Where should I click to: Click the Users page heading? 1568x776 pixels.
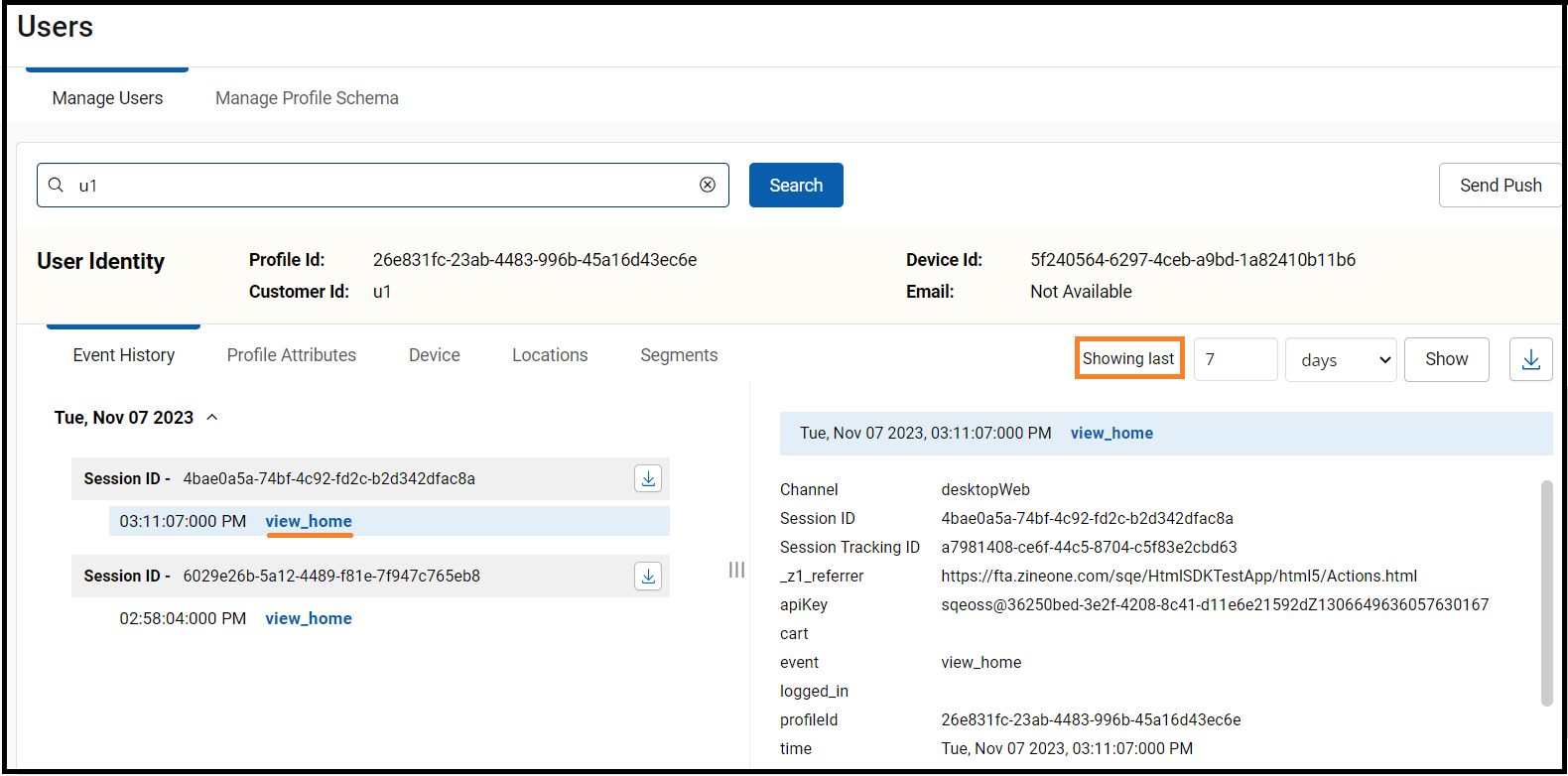click(x=56, y=27)
